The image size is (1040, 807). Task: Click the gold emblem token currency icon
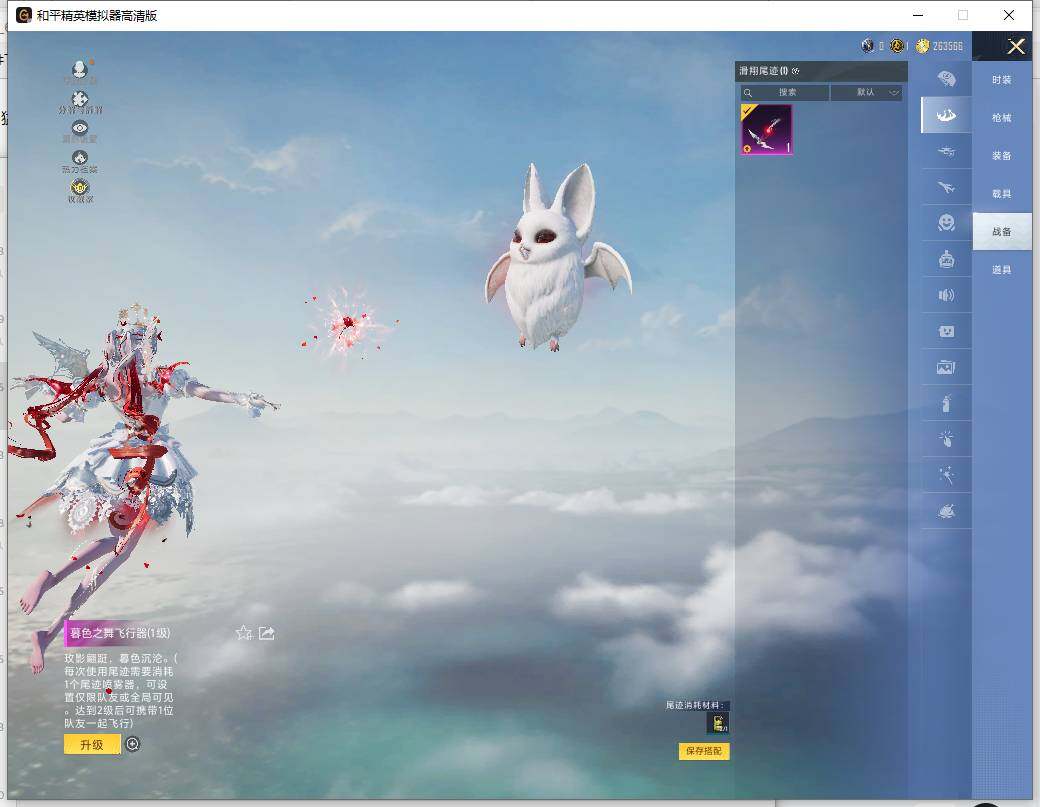tap(897, 45)
